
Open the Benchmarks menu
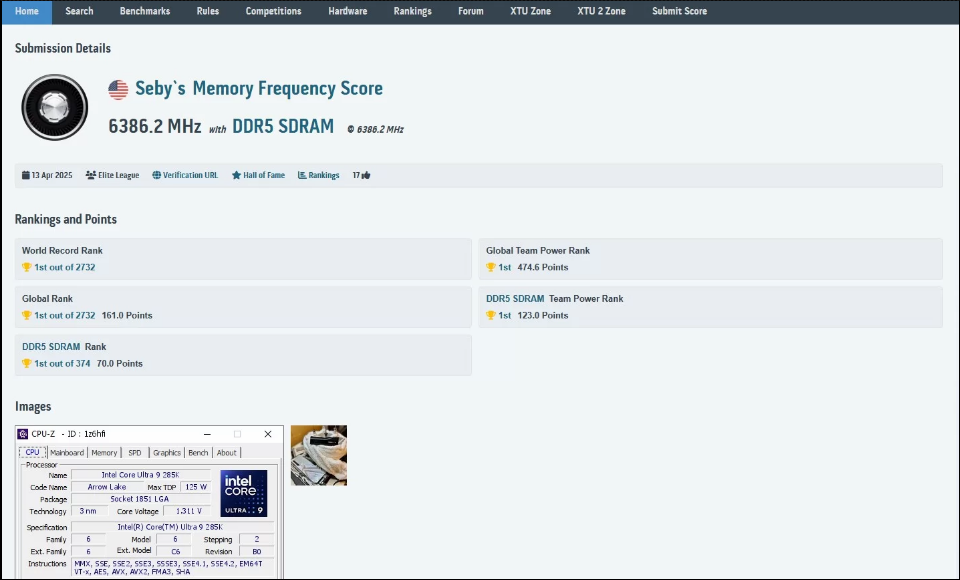[144, 11]
